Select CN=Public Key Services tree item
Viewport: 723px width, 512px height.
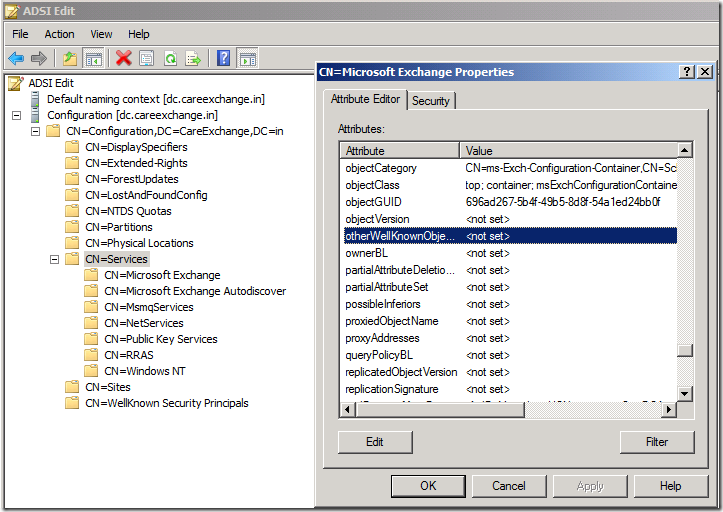[x=160, y=339]
